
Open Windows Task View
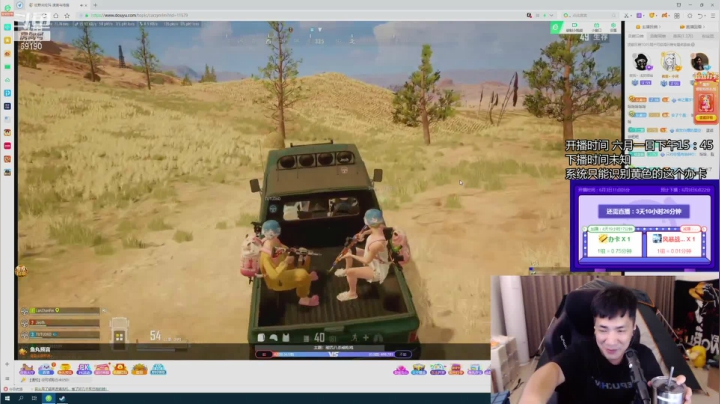pyautogui.click(x=34, y=398)
